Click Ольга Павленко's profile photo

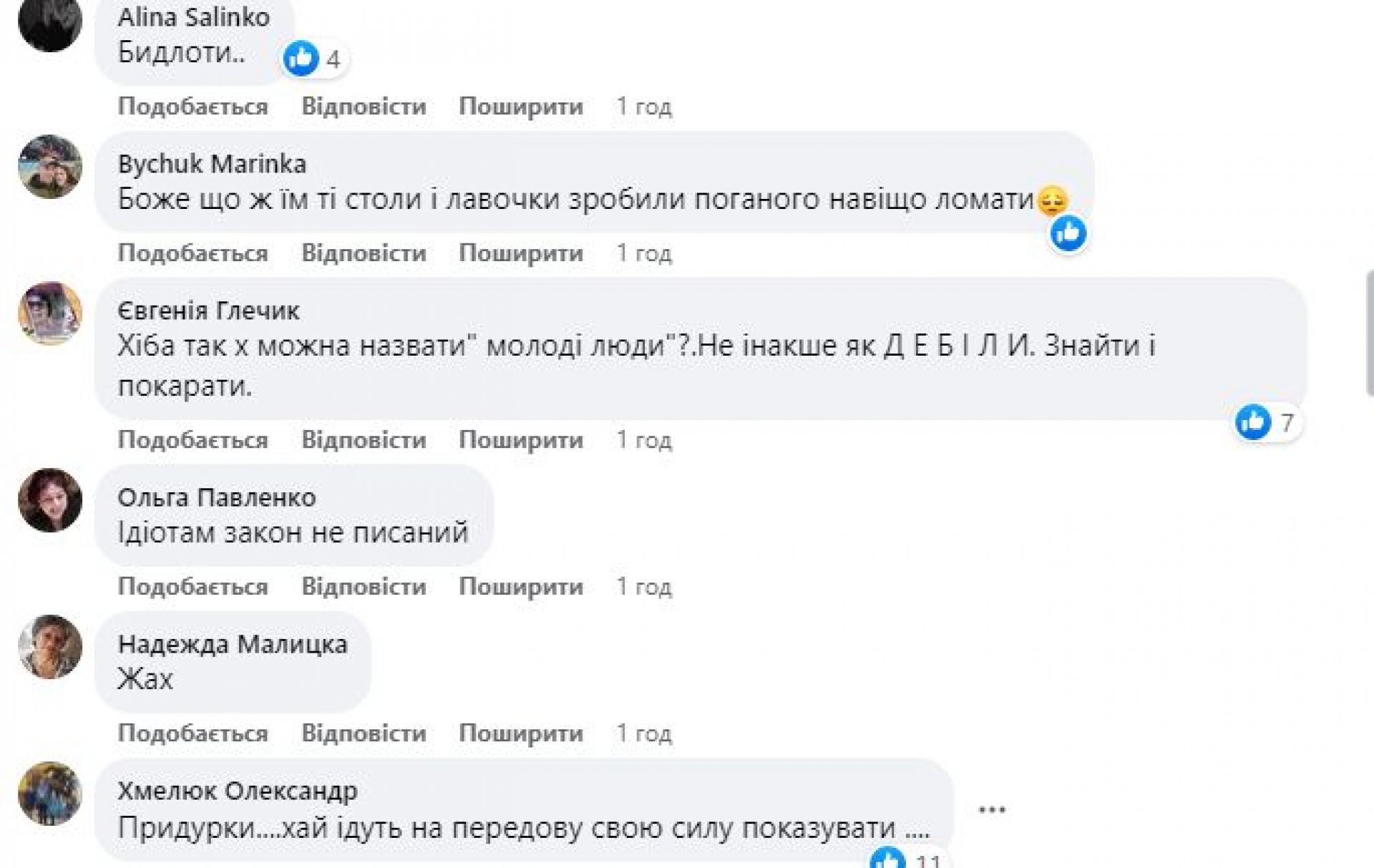[50, 500]
